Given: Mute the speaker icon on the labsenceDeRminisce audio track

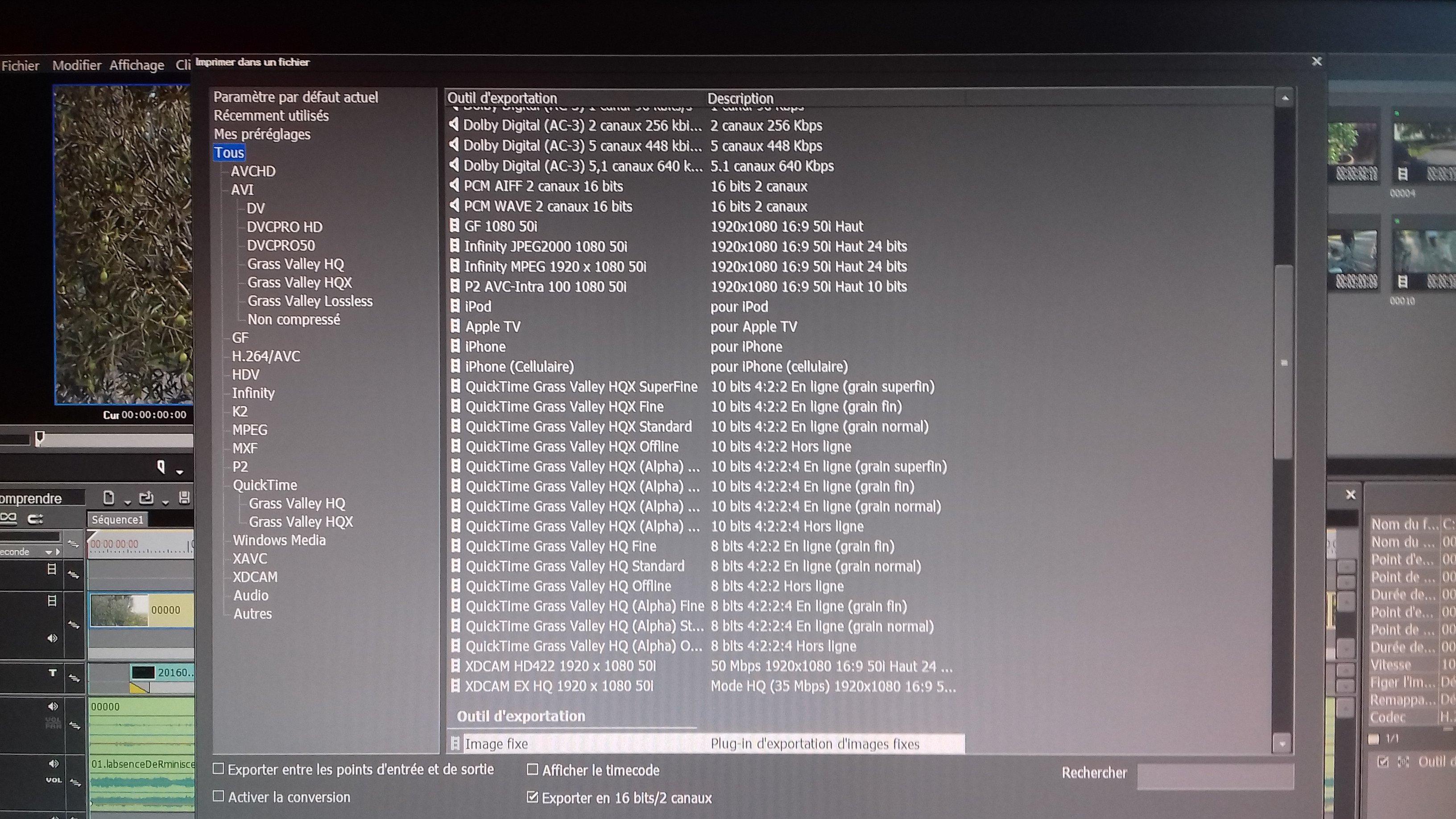Looking at the screenshot, I should (53, 764).
